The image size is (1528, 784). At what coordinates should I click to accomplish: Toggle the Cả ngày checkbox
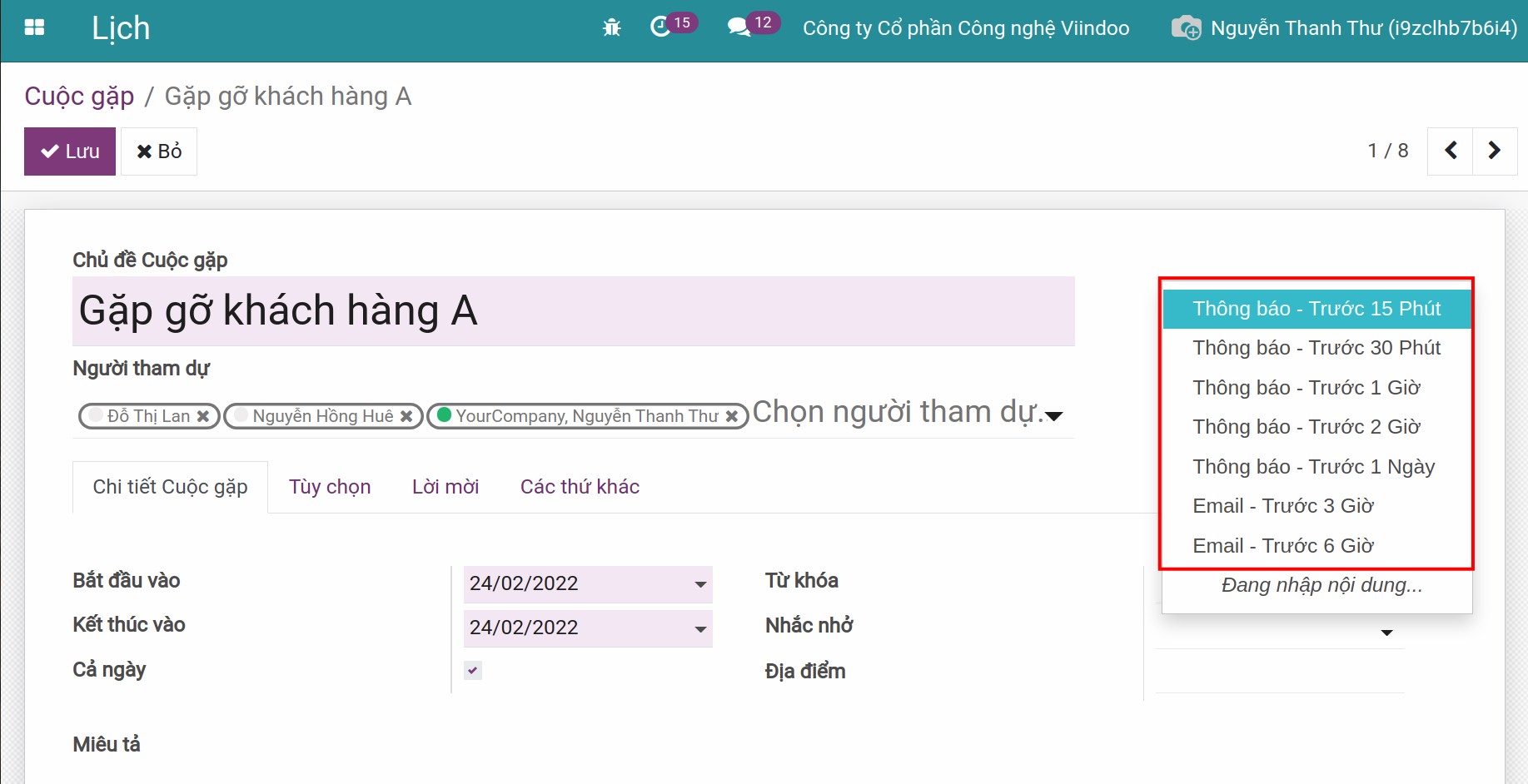pos(472,670)
